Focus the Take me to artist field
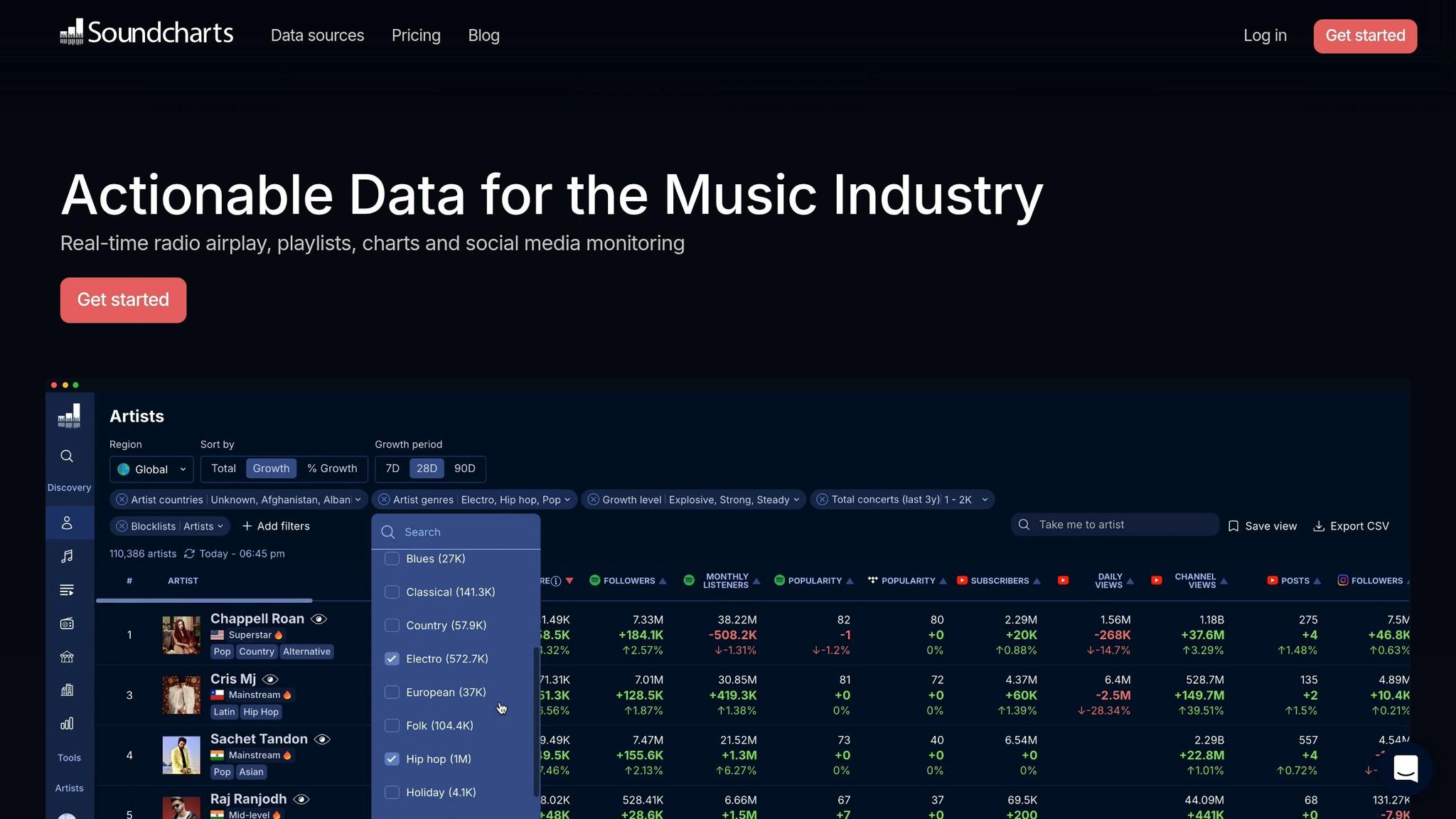The height and width of the screenshot is (819, 1456). 1115,525
